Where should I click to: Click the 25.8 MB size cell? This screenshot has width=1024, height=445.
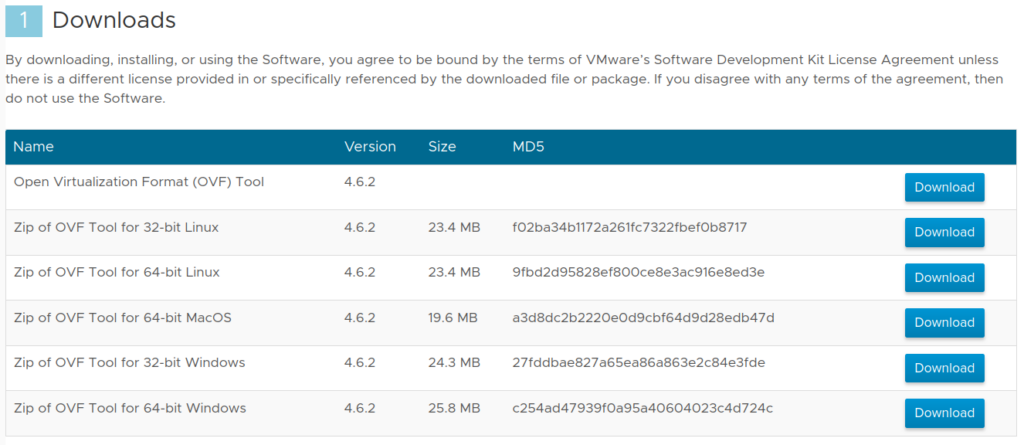(454, 408)
